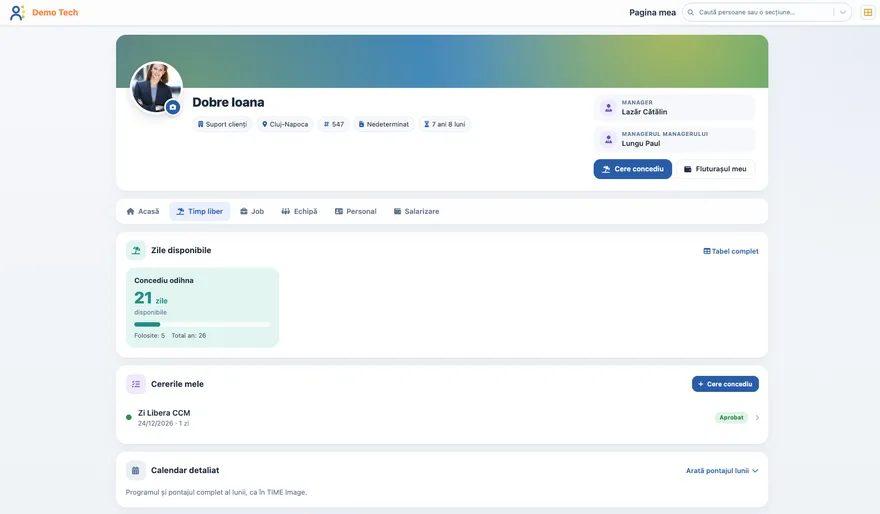The width and height of the screenshot is (880, 514).
Task: Click Cere concediu button in profile header
Action: pyautogui.click(x=632, y=169)
